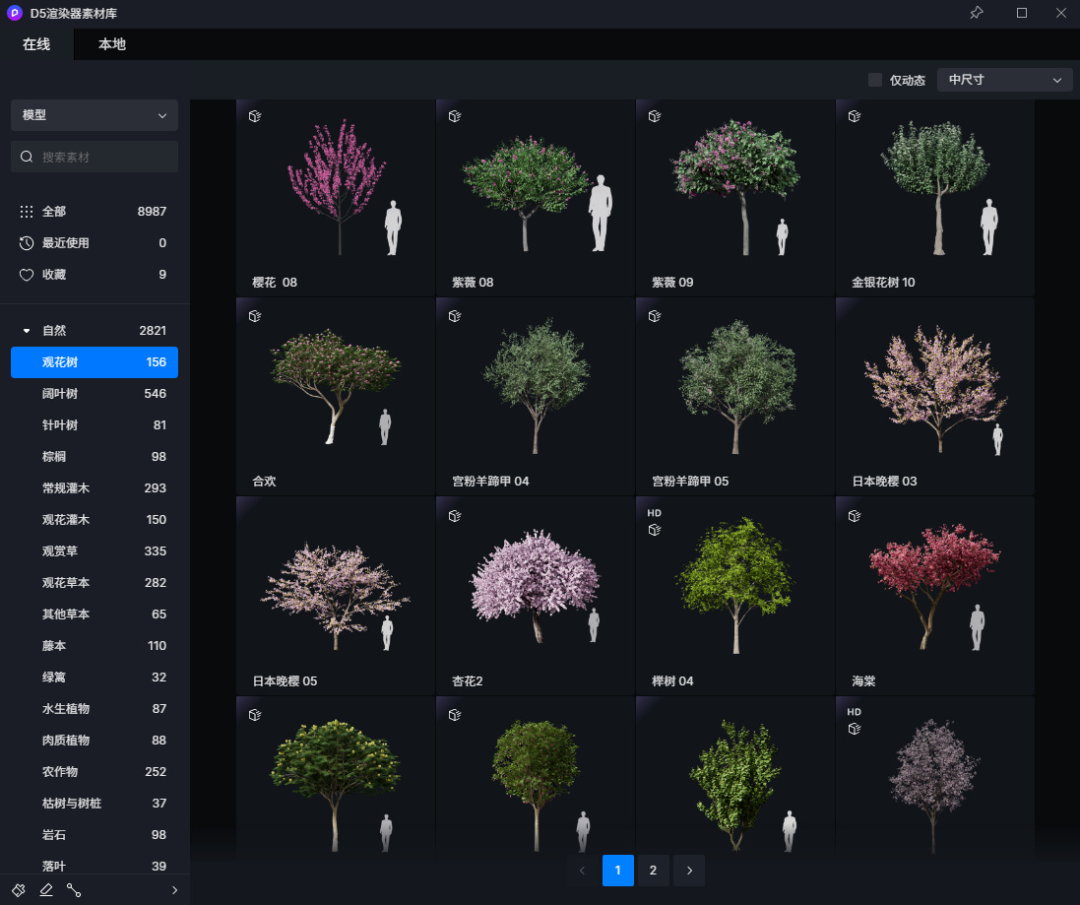Screen dimensions: 1080x905
Task: Open the 模型 type dropdown
Action: (94, 115)
